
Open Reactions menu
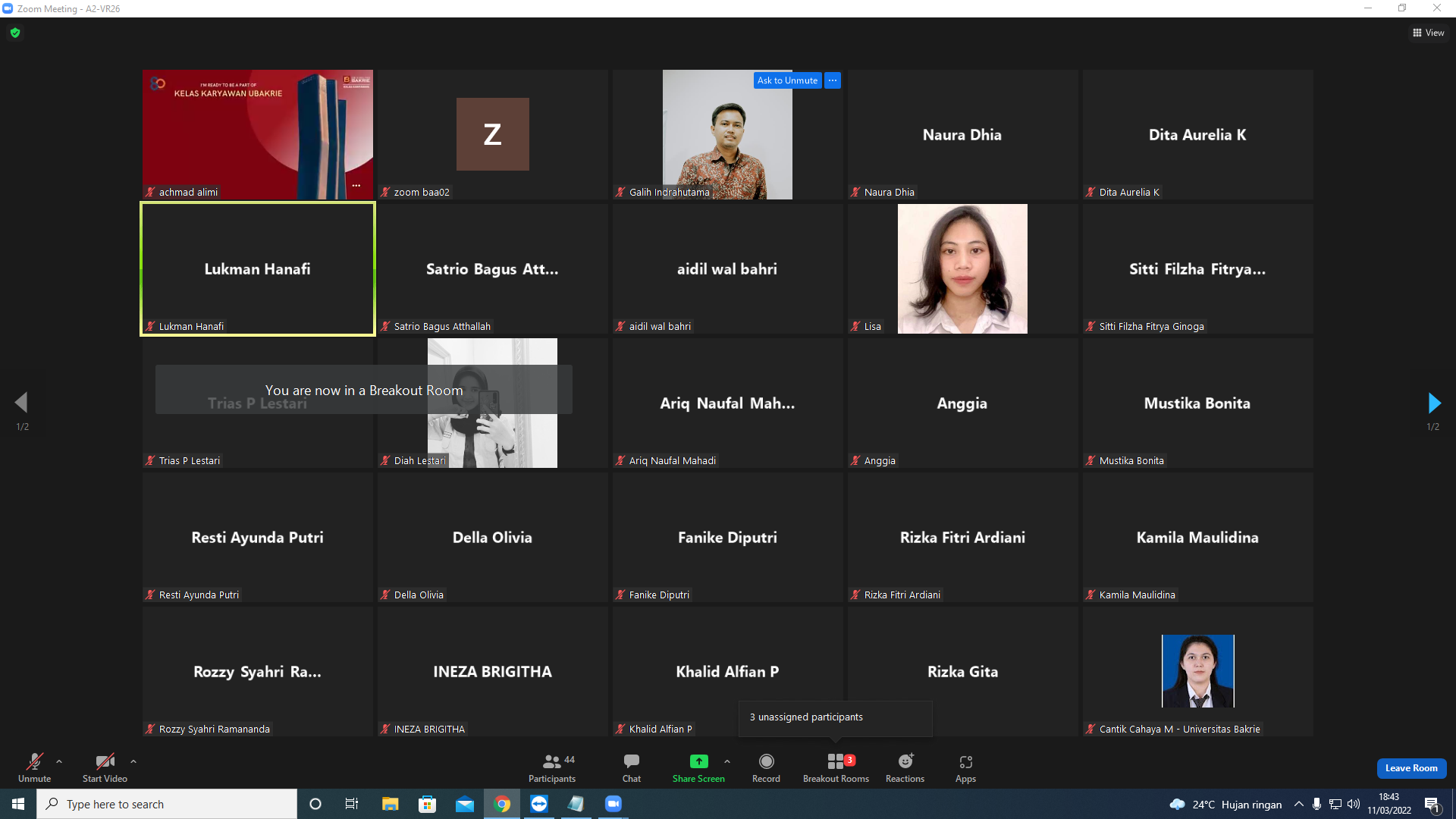pos(905,767)
